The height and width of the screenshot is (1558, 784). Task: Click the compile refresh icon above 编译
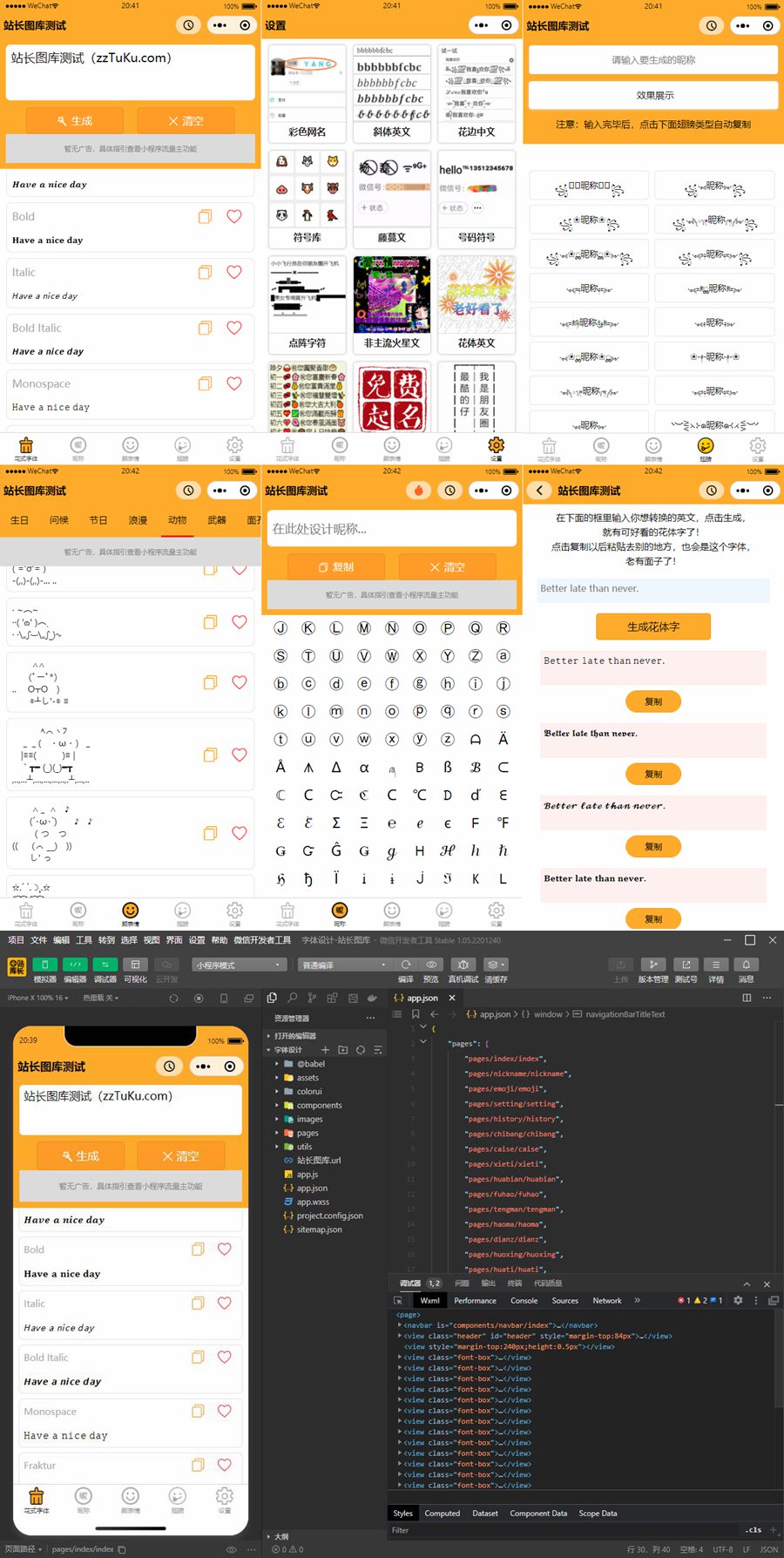pos(406,965)
